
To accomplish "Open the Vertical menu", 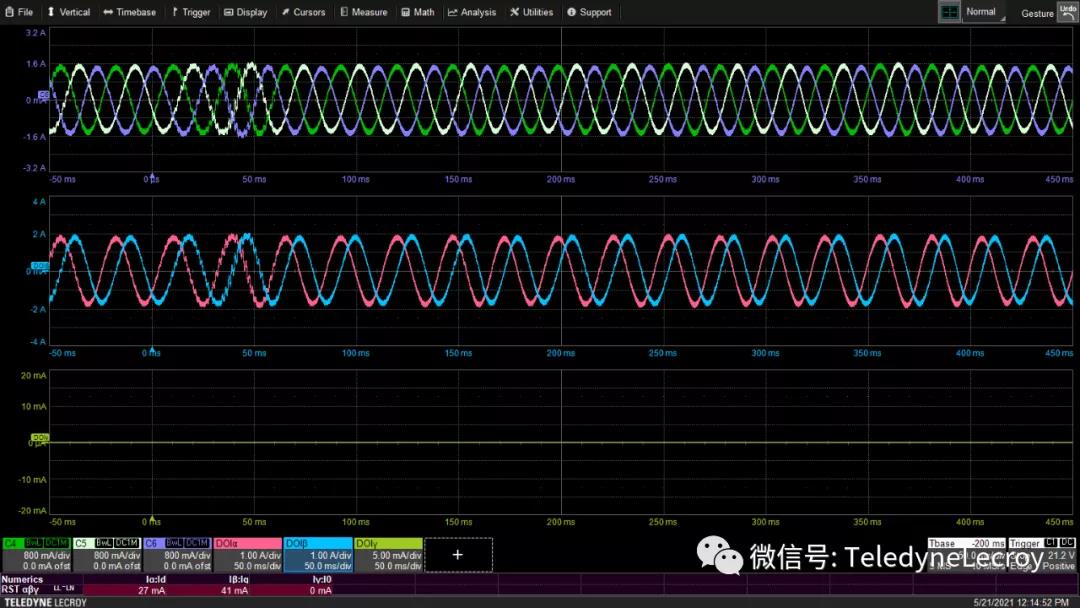I will [68, 12].
